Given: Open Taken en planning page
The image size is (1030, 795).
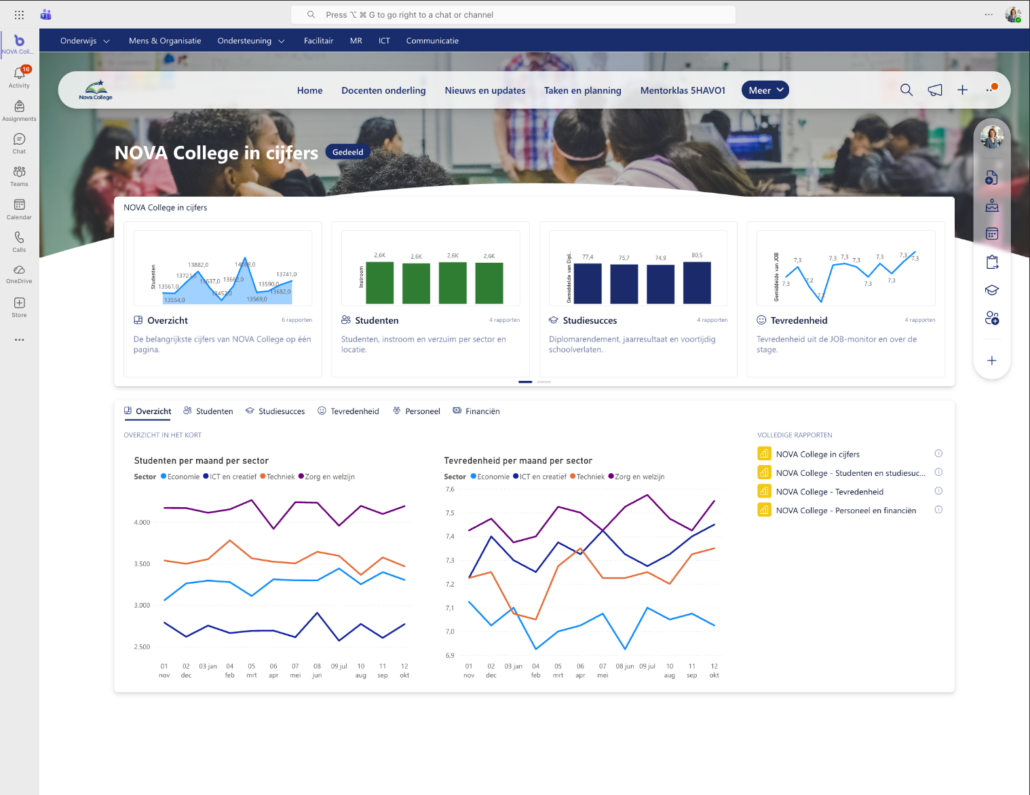Looking at the screenshot, I should pyautogui.click(x=583, y=91).
